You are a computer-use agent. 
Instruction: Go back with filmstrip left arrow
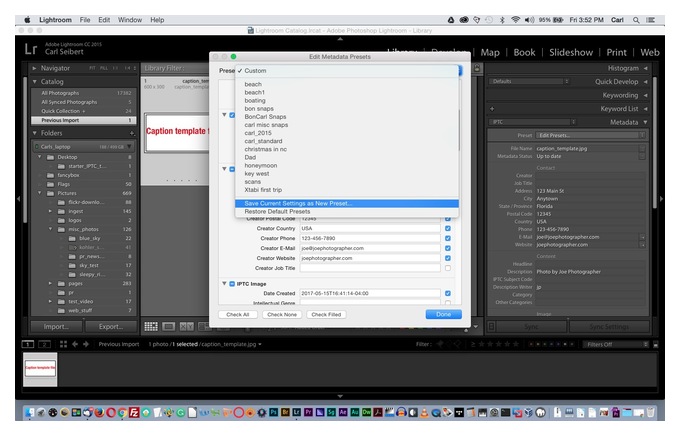point(75,344)
